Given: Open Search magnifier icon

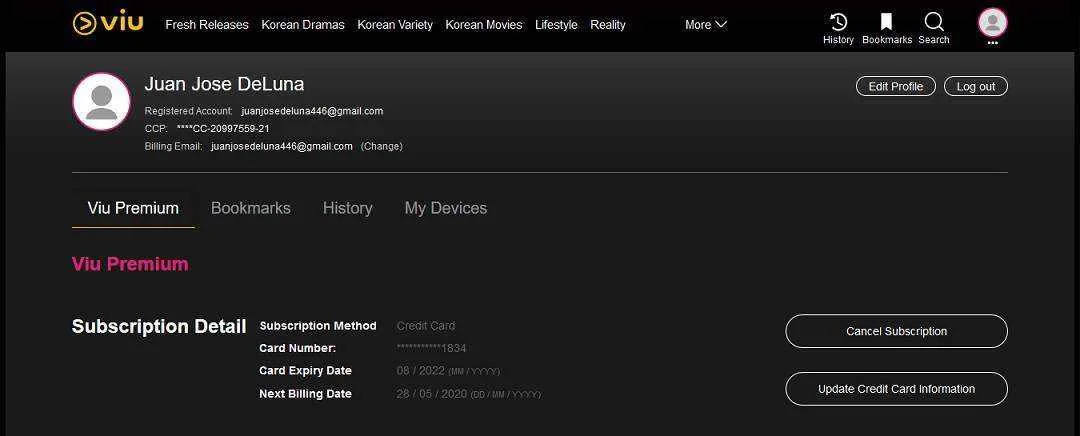Looking at the screenshot, I should click(934, 21).
